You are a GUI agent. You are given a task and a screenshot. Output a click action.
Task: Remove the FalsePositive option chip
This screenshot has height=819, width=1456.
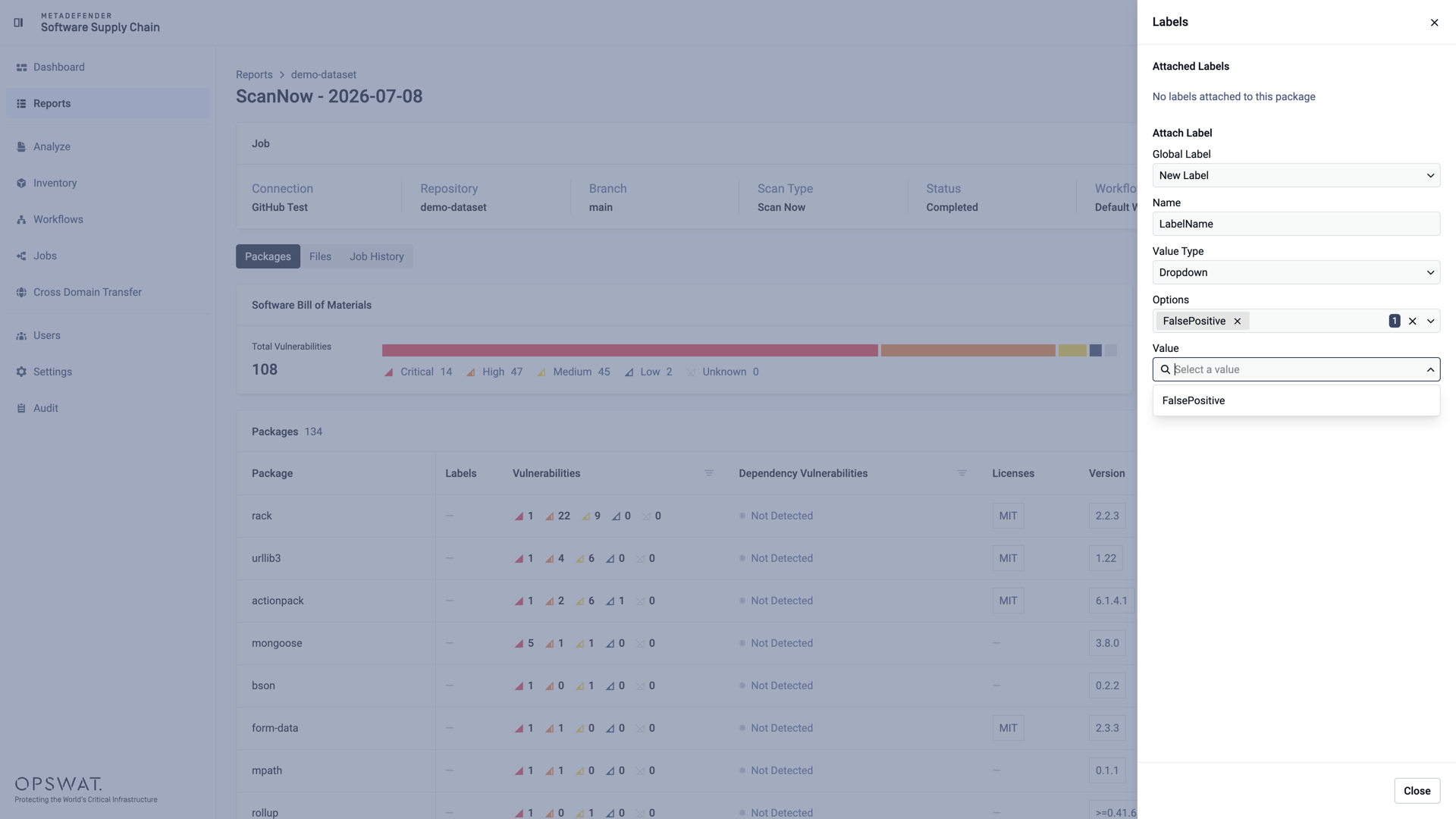tap(1238, 322)
